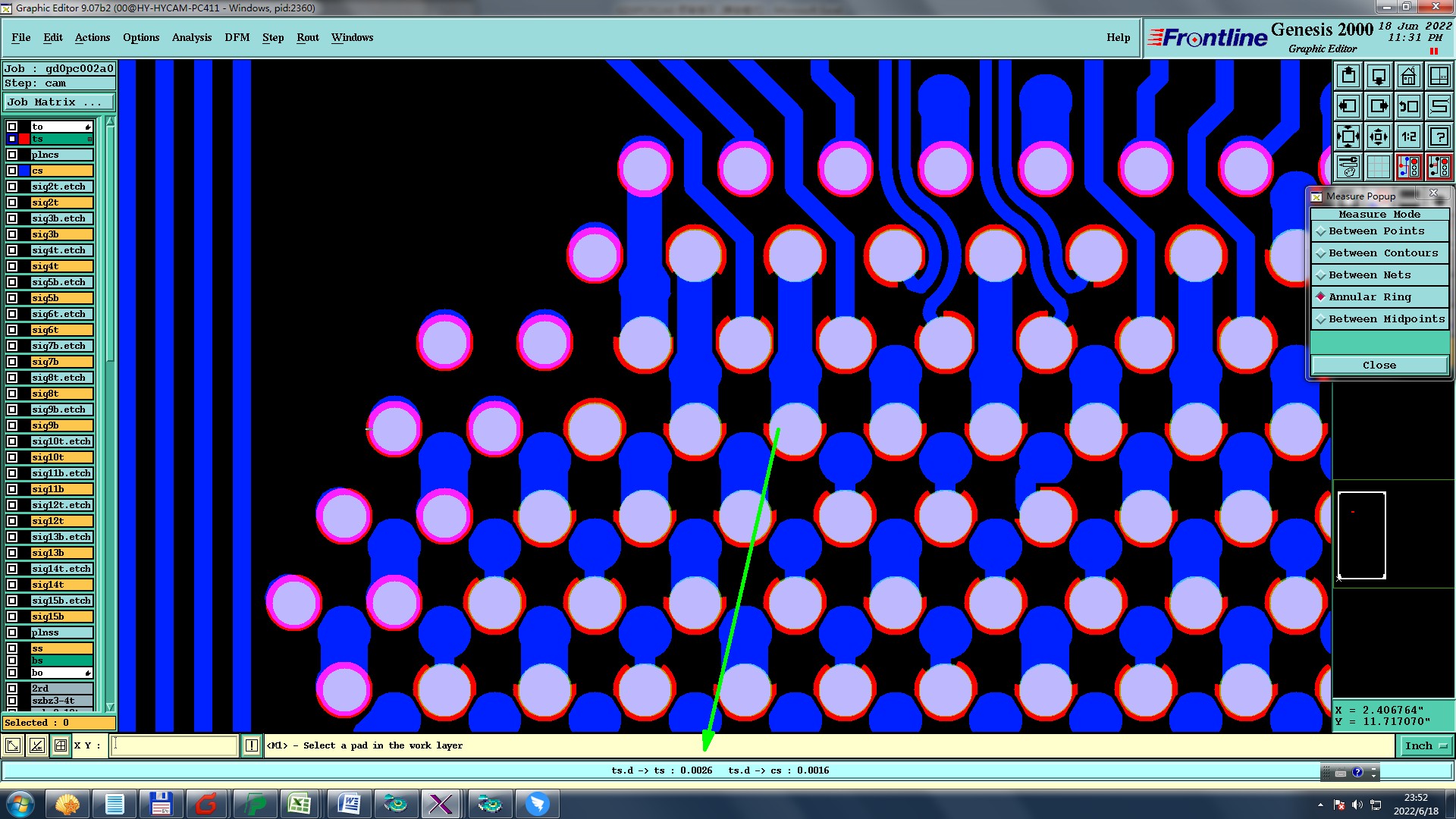Image resolution: width=1456 pixels, height=819 pixels.
Task: Click the red color swatch of ts layer
Action: click(24, 139)
